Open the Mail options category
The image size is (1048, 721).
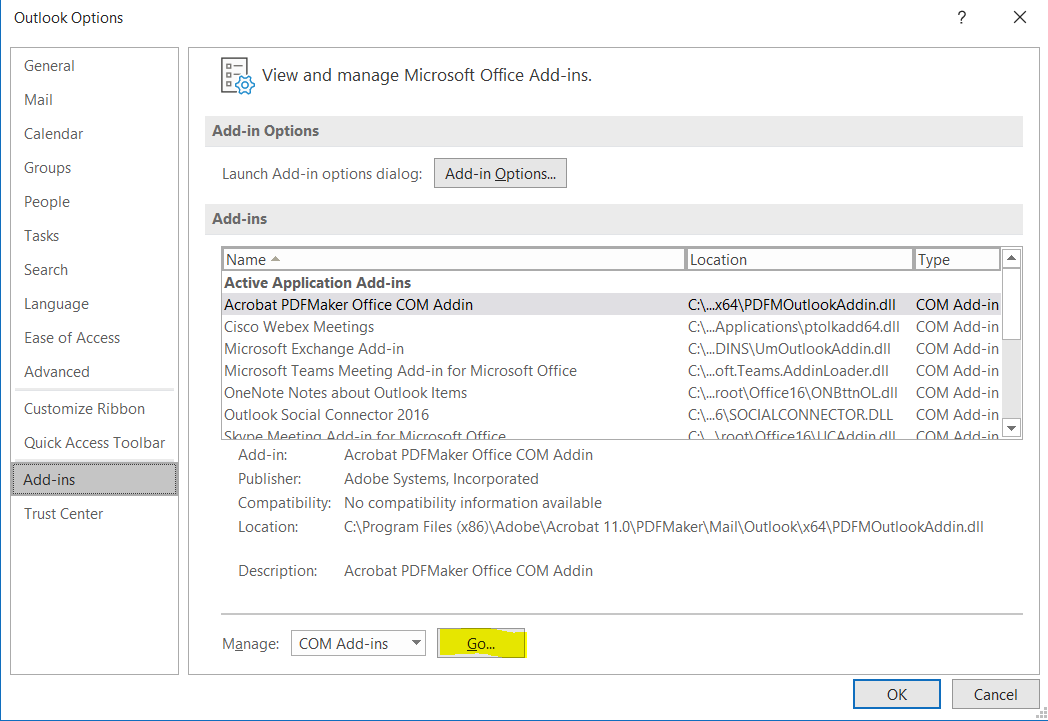click(x=39, y=100)
